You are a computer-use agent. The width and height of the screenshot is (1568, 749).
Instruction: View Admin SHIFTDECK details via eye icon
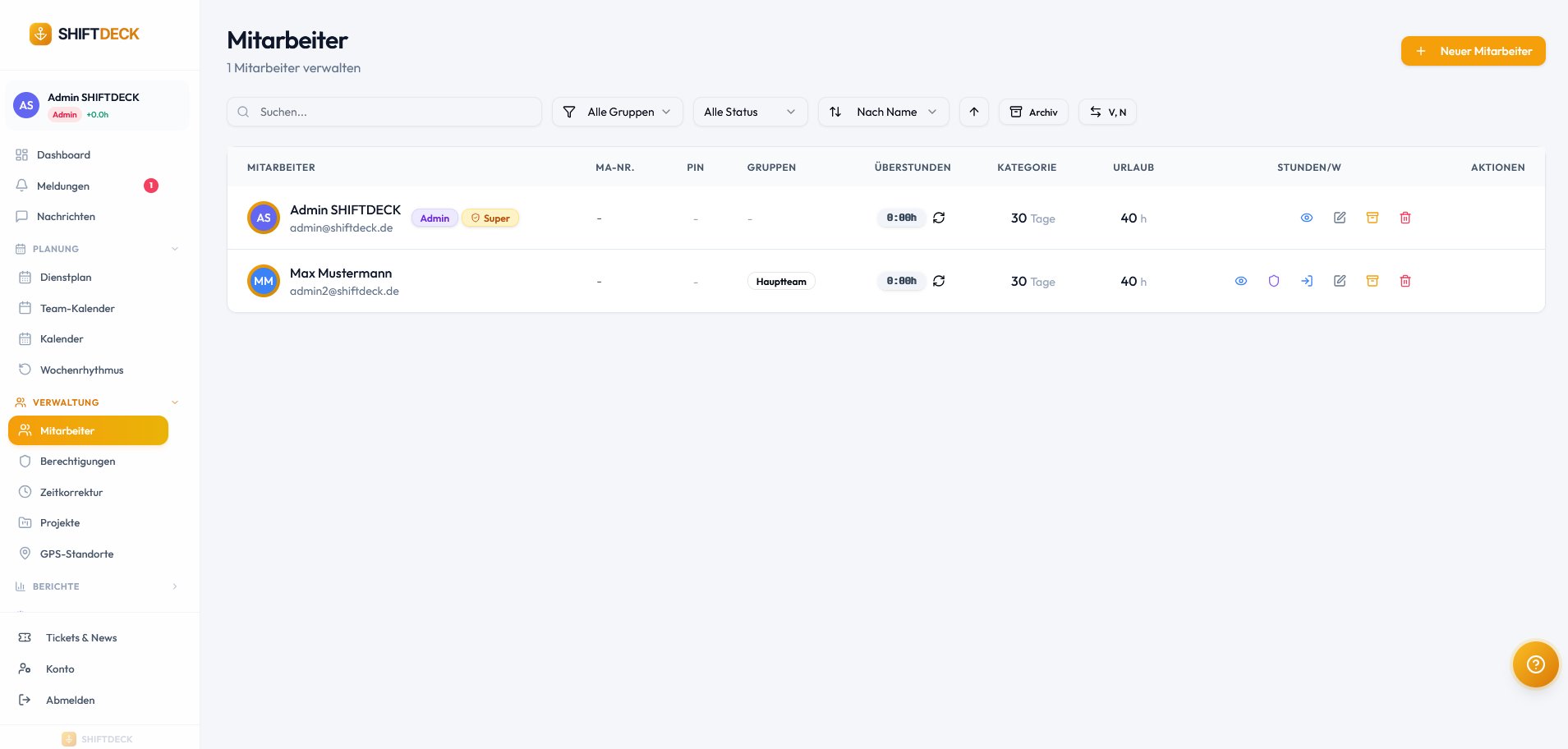pyautogui.click(x=1307, y=218)
